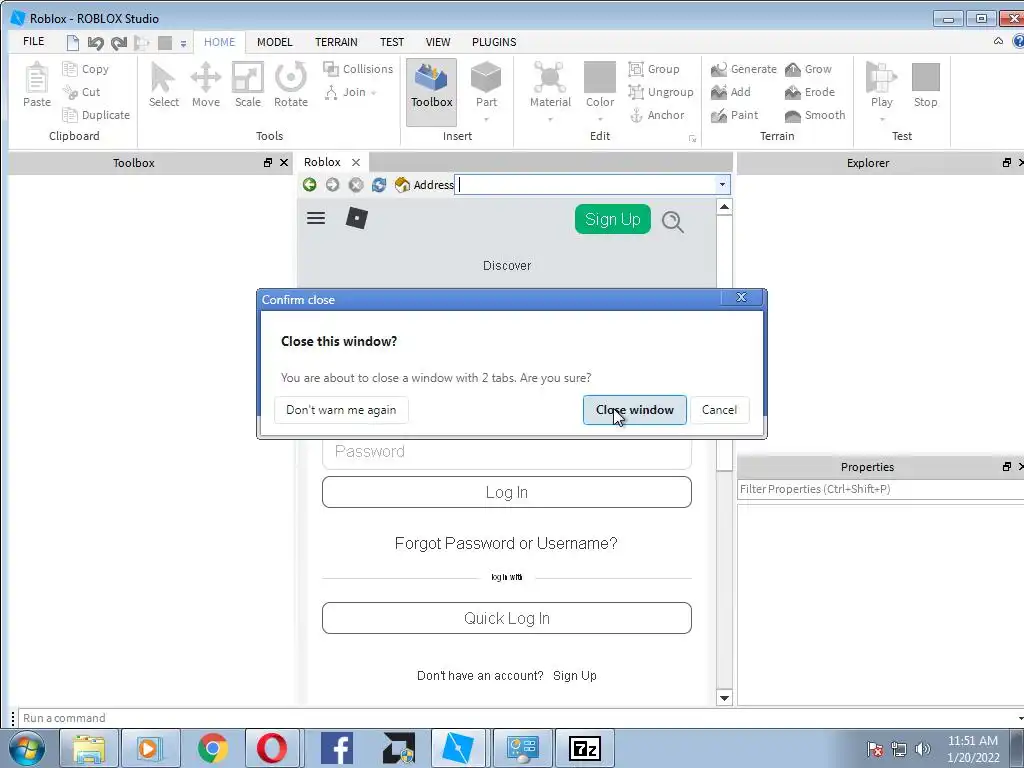The image size is (1024, 768).
Task: Open the Address bar dropdown
Action: [x=722, y=185]
